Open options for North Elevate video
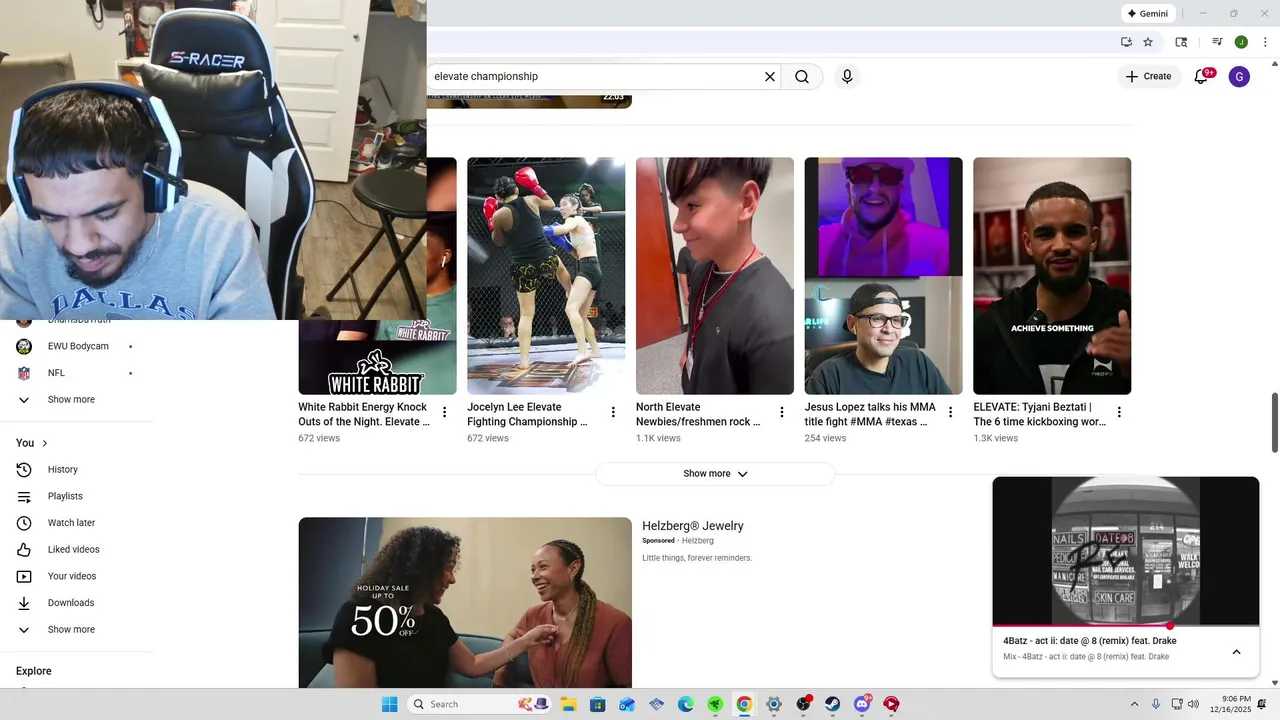 (782, 412)
